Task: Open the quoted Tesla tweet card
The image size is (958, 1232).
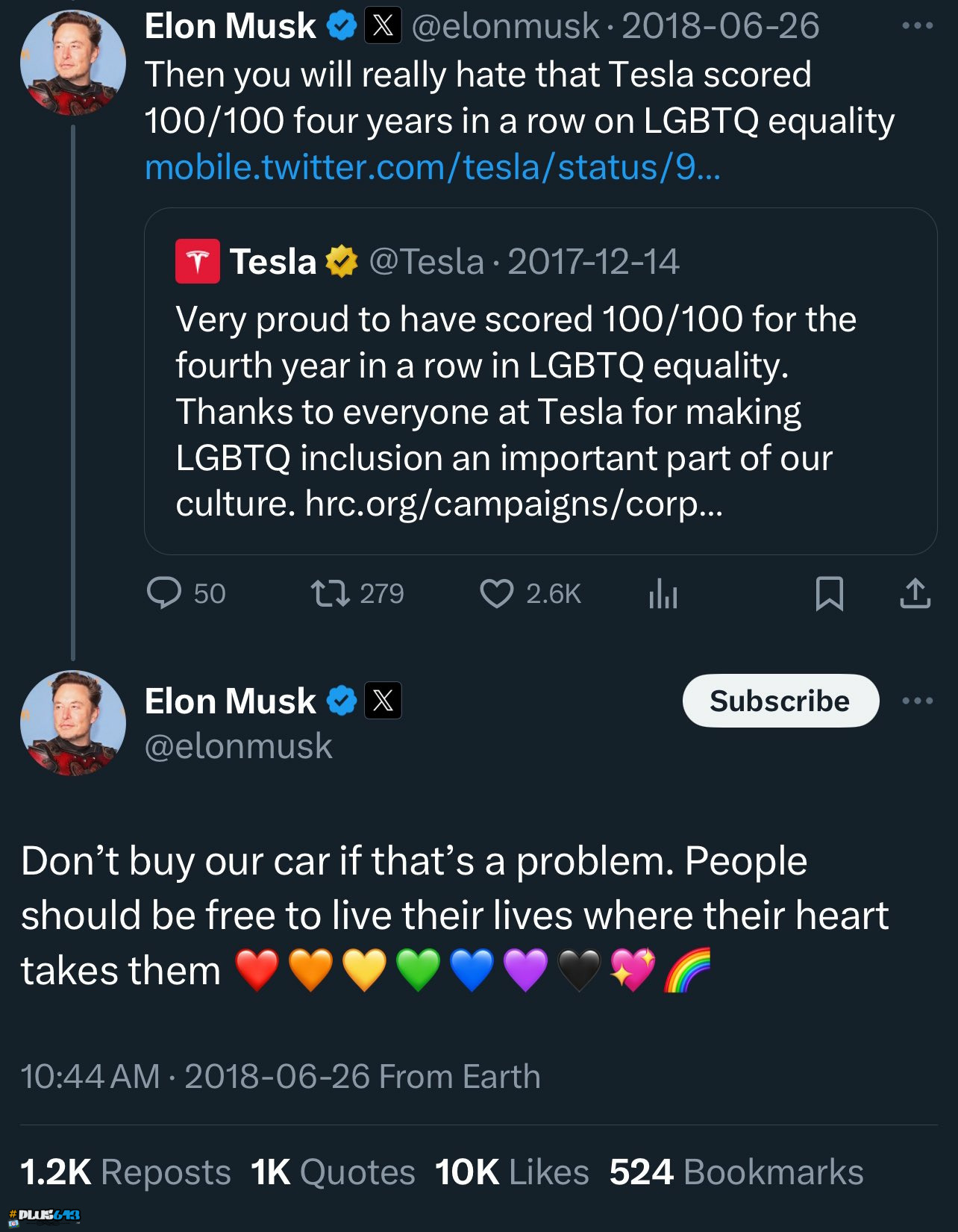Action: pyautogui.click(x=540, y=381)
